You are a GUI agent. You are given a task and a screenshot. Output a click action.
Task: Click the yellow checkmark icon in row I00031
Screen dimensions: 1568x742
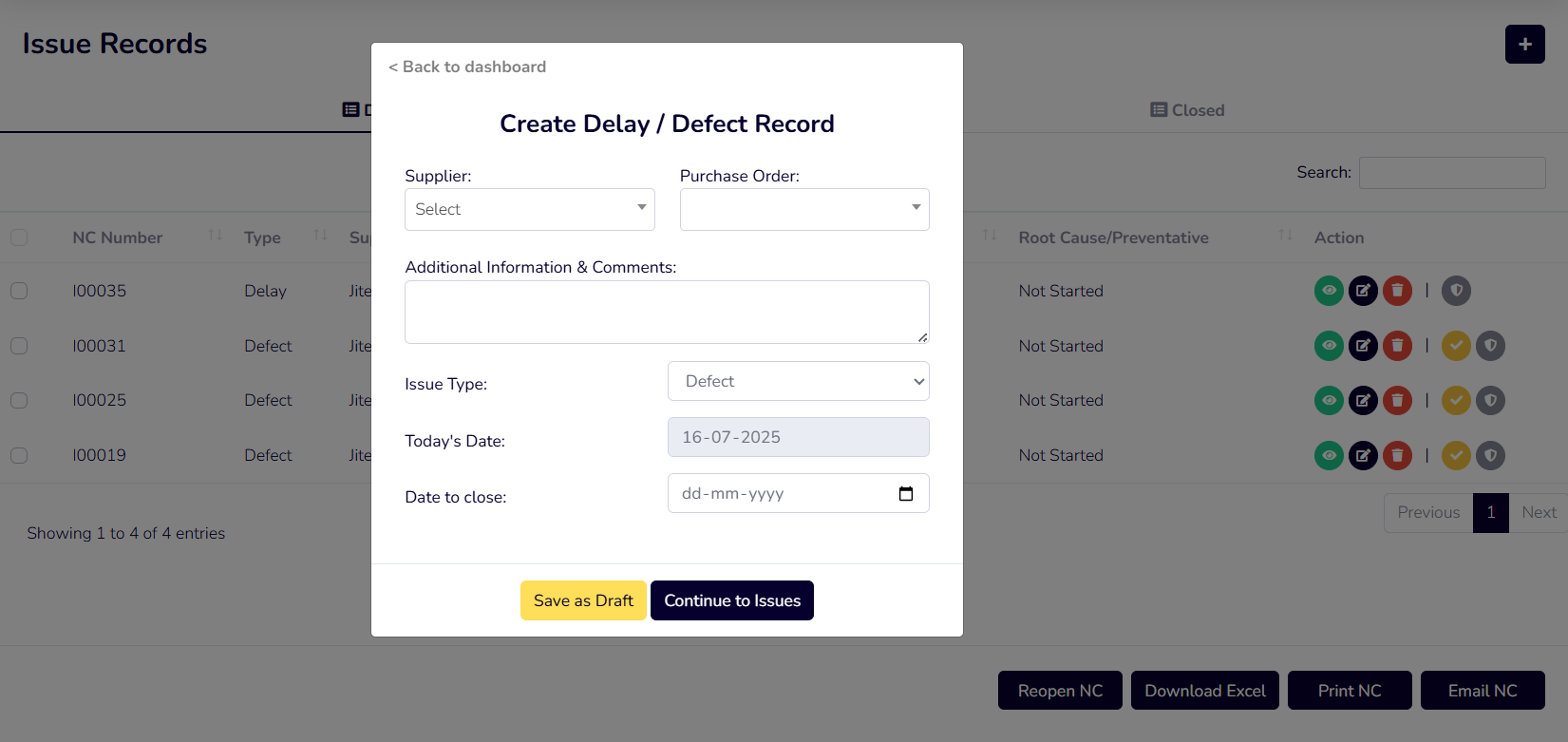point(1456,346)
